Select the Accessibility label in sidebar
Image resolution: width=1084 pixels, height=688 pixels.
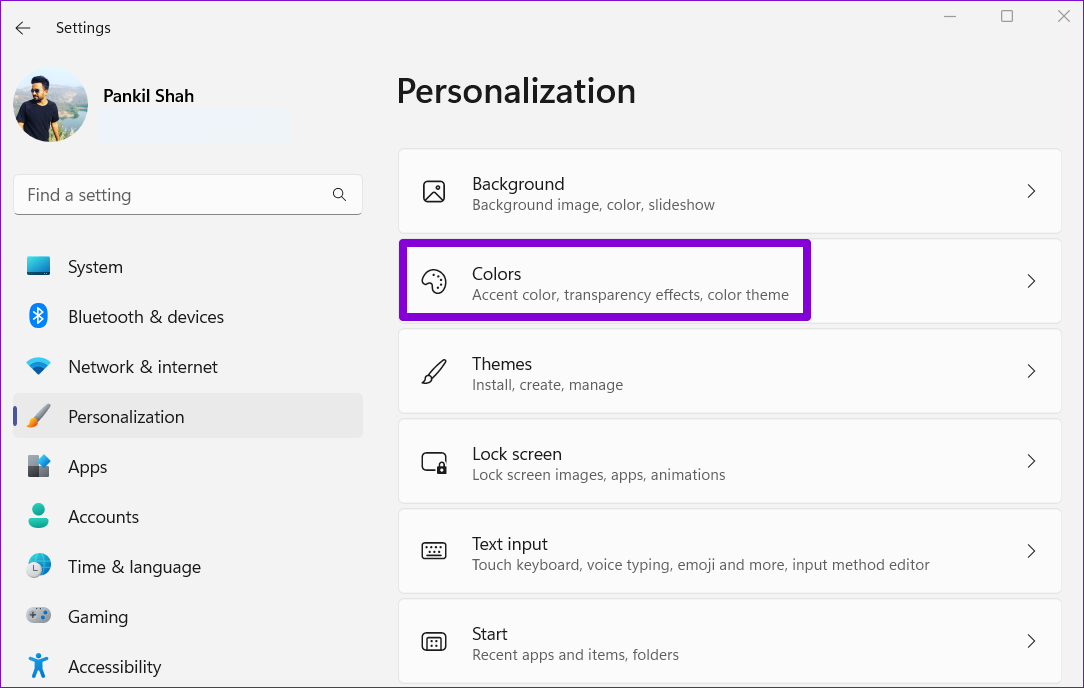point(115,667)
